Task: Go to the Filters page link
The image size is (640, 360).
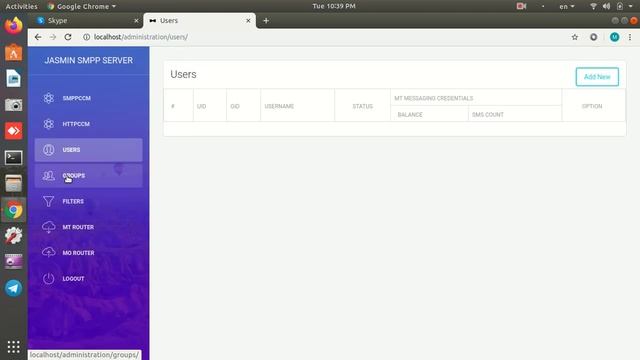Action: click(73, 201)
